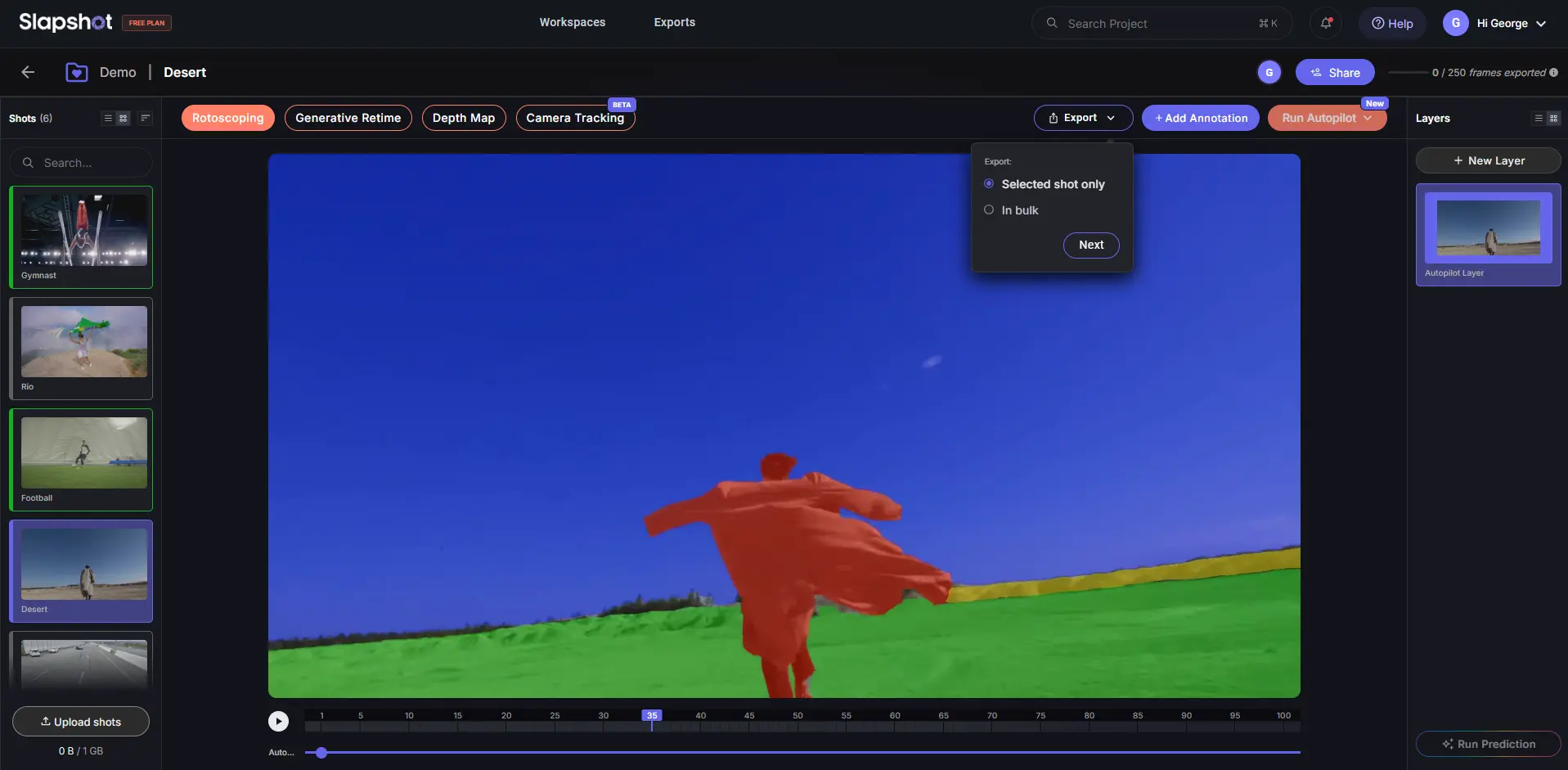1568x770 pixels.
Task: Open the Exports page
Action: coord(674,22)
